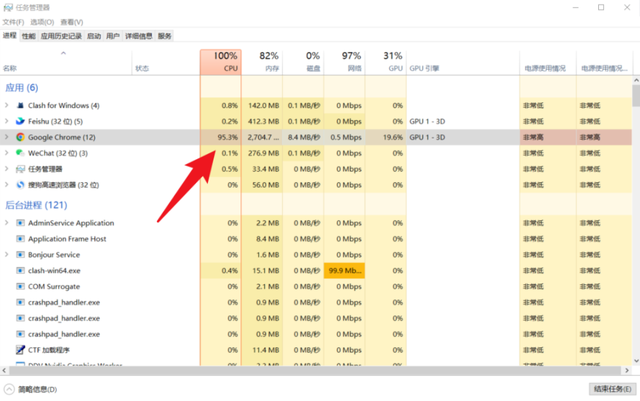This screenshot has height=401, width=640.
Task: Sort by the 内存 column header
Action: (262, 62)
